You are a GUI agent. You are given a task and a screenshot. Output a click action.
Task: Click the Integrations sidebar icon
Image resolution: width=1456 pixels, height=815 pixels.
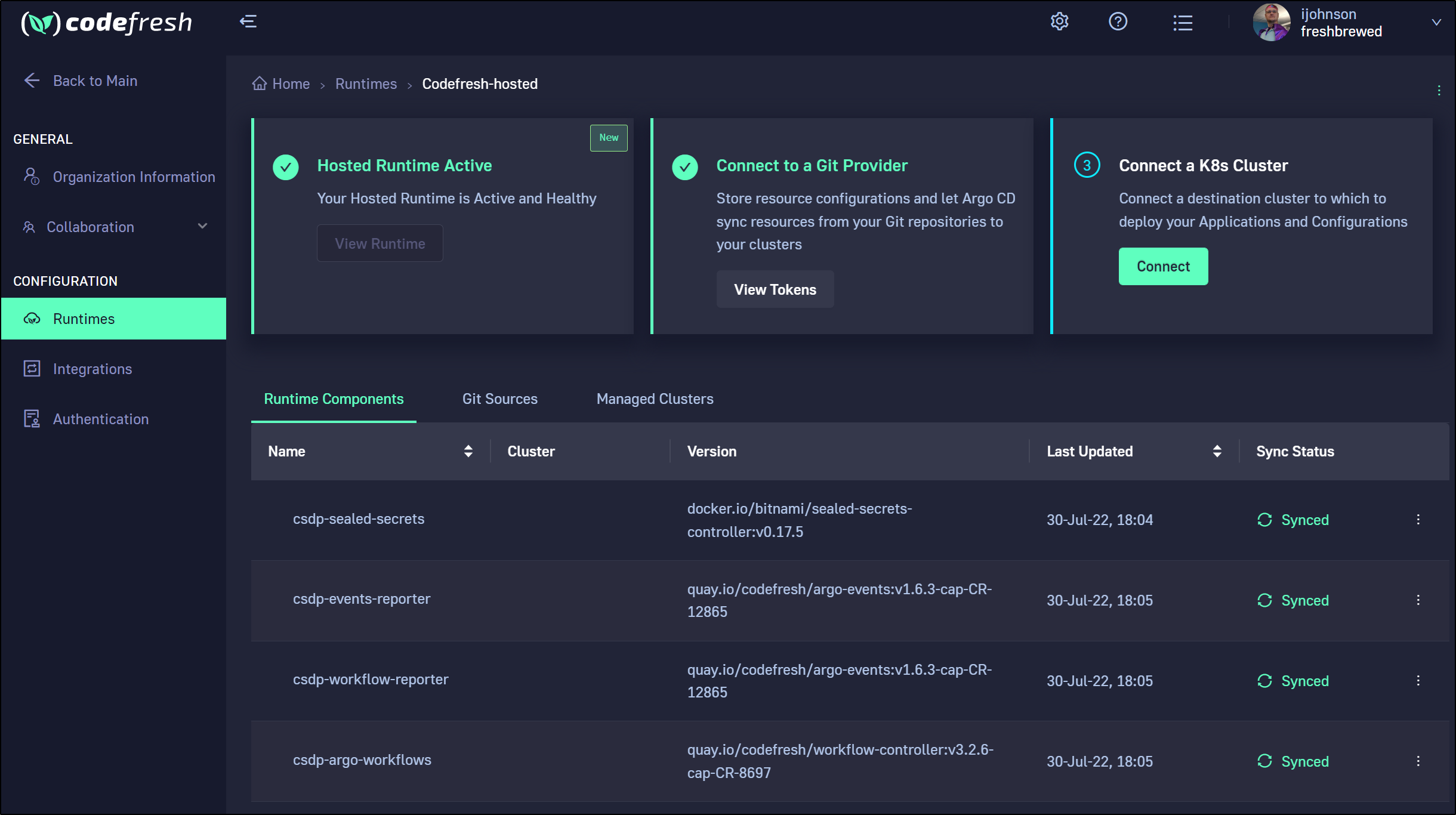pyautogui.click(x=32, y=369)
